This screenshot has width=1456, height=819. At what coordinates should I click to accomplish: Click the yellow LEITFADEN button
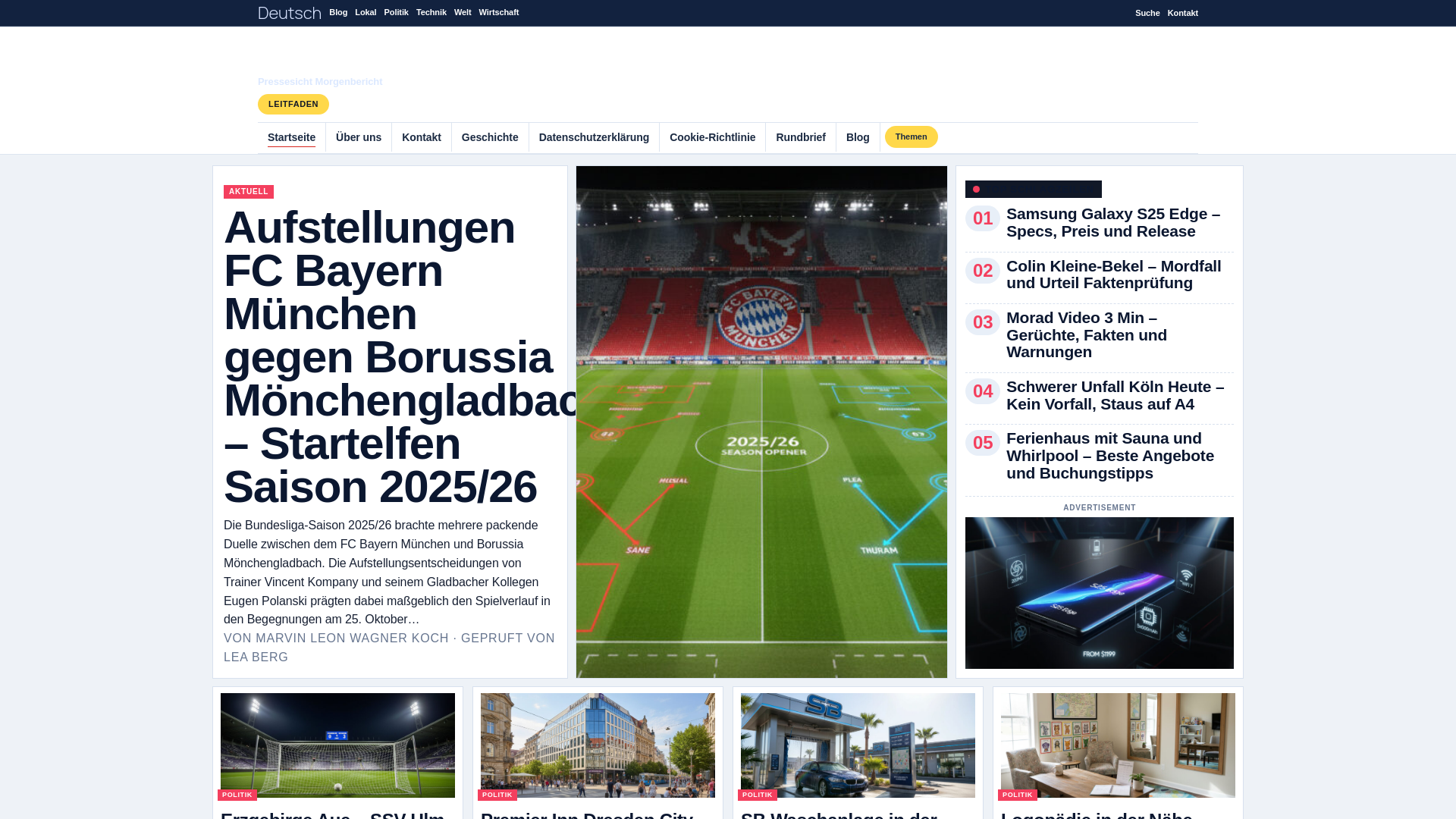pyautogui.click(x=293, y=105)
